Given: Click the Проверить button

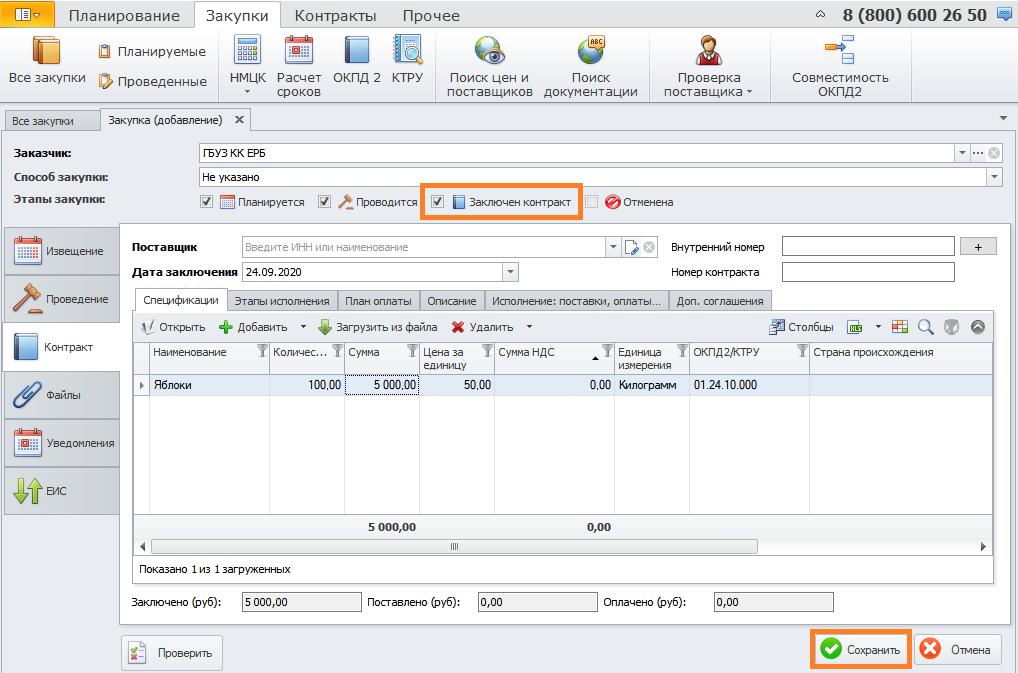Looking at the screenshot, I should point(172,653).
